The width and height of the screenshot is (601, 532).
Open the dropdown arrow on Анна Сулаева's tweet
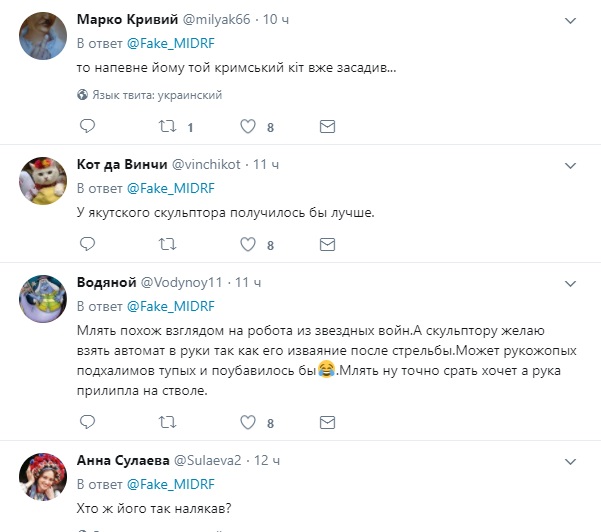click(570, 460)
